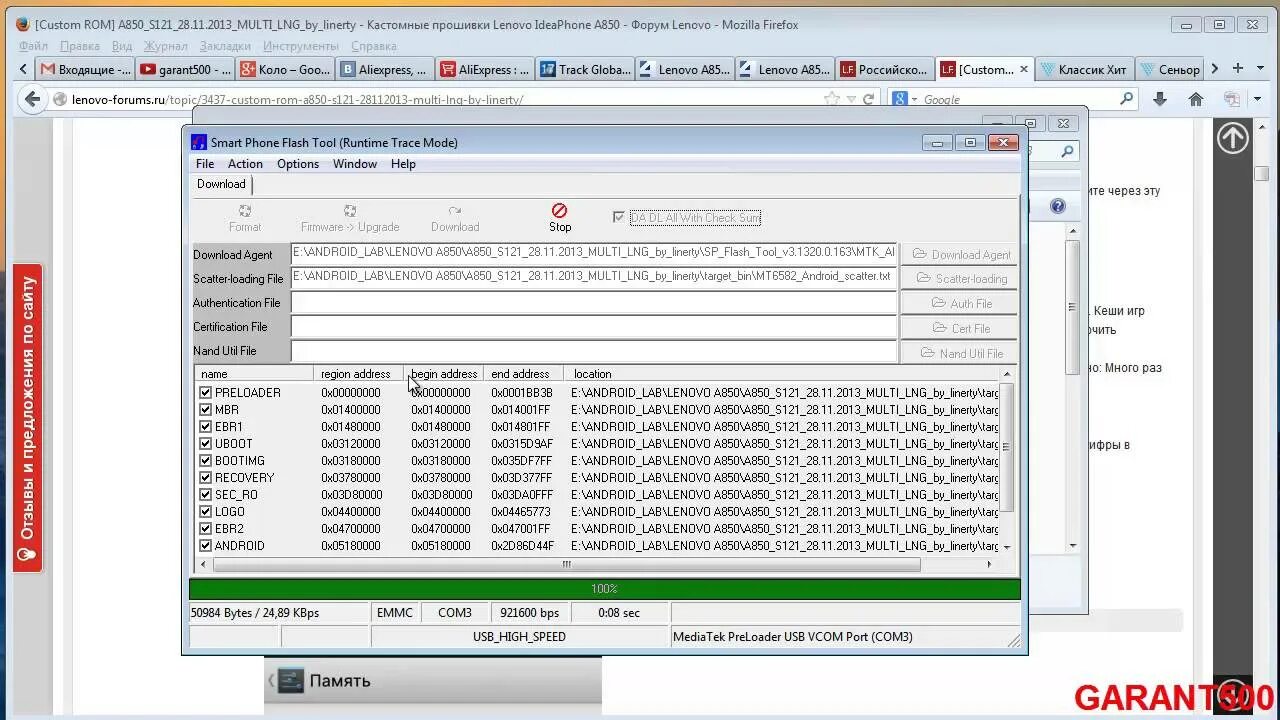
Task: Open new Firefox tab with plus icon
Action: pyautogui.click(x=1237, y=69)
